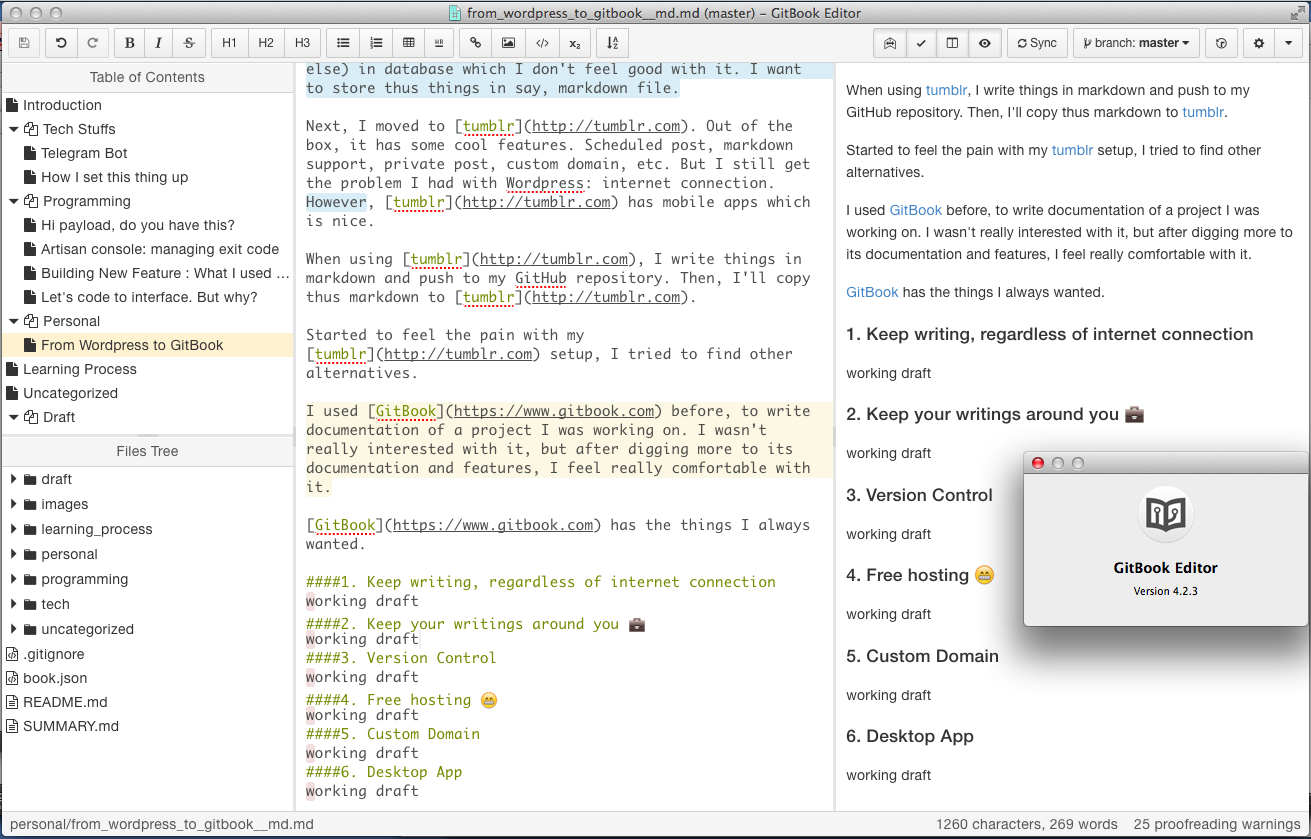Open 'How I set this thing up'
Viewport: 1311px width, 839px height.
pyautogui.click(x=114, y=177)
